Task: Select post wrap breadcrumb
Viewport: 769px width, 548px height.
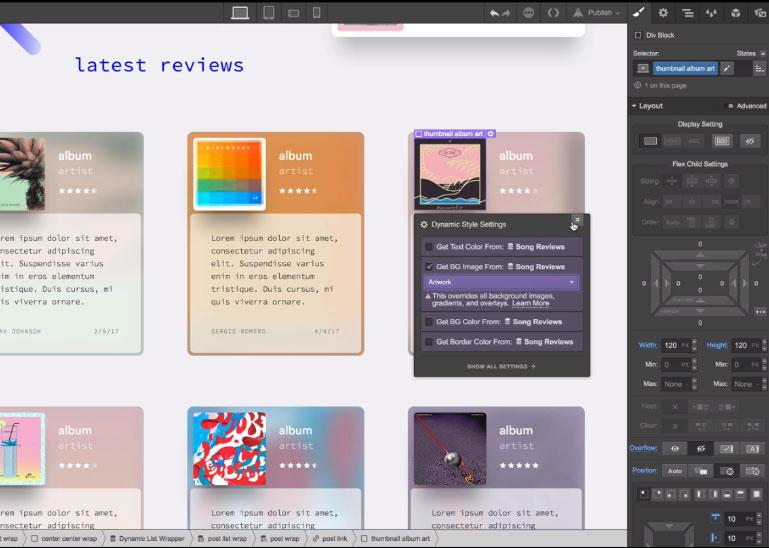Action: [x=280, y=539]
